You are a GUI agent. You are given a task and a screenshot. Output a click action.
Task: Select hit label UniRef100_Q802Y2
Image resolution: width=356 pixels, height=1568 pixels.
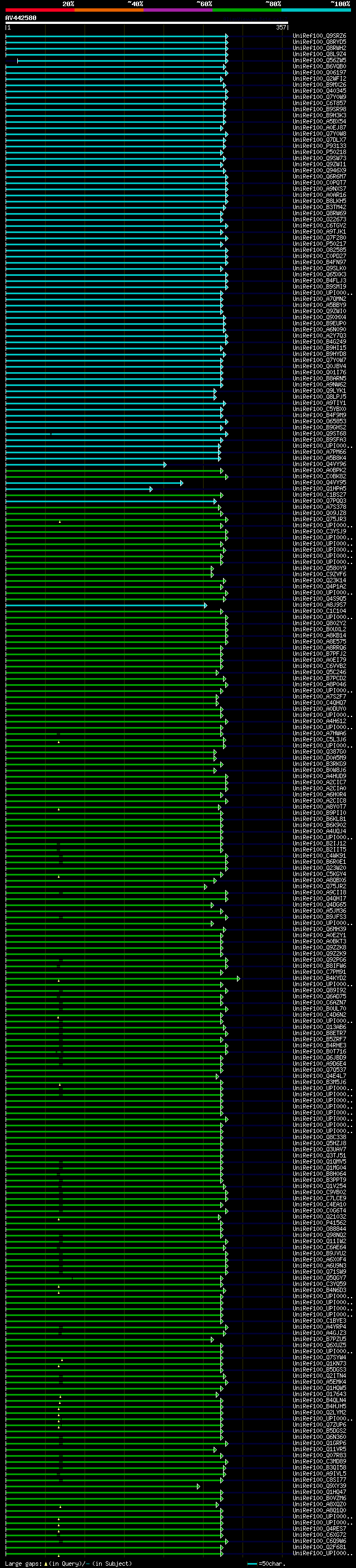[x=319, y=624]
